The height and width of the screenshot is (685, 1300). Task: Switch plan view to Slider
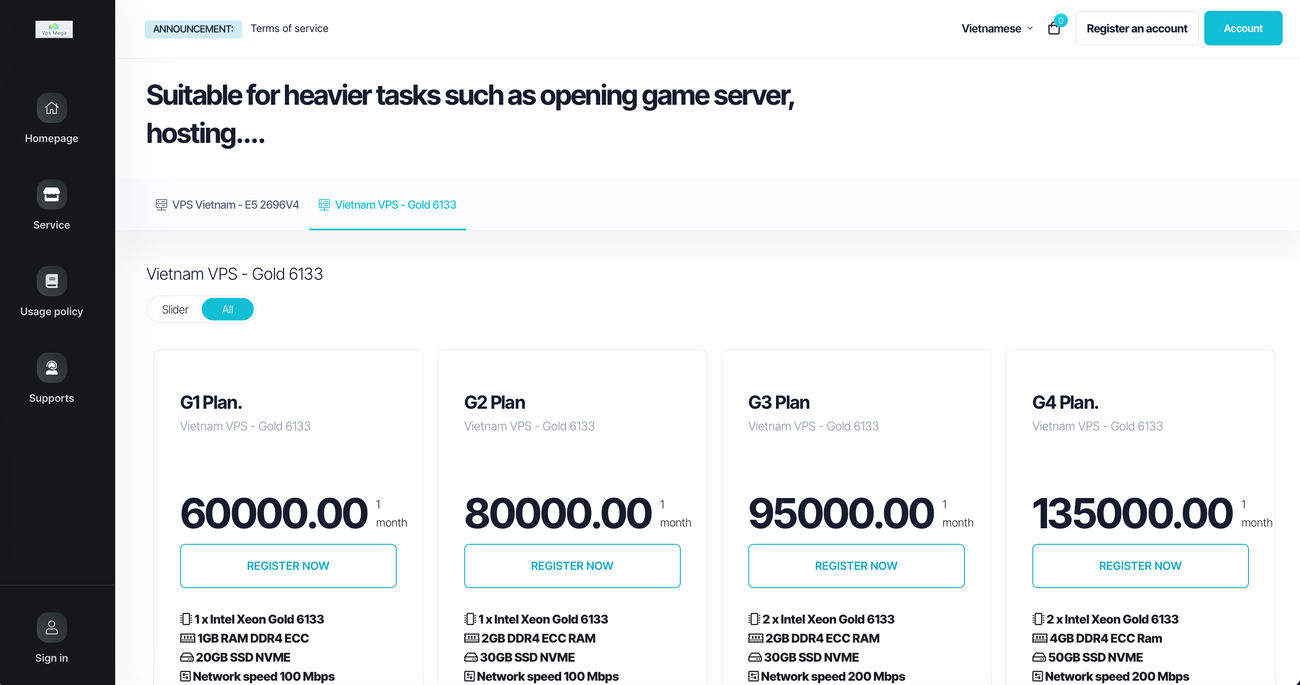tap(175, 310)
